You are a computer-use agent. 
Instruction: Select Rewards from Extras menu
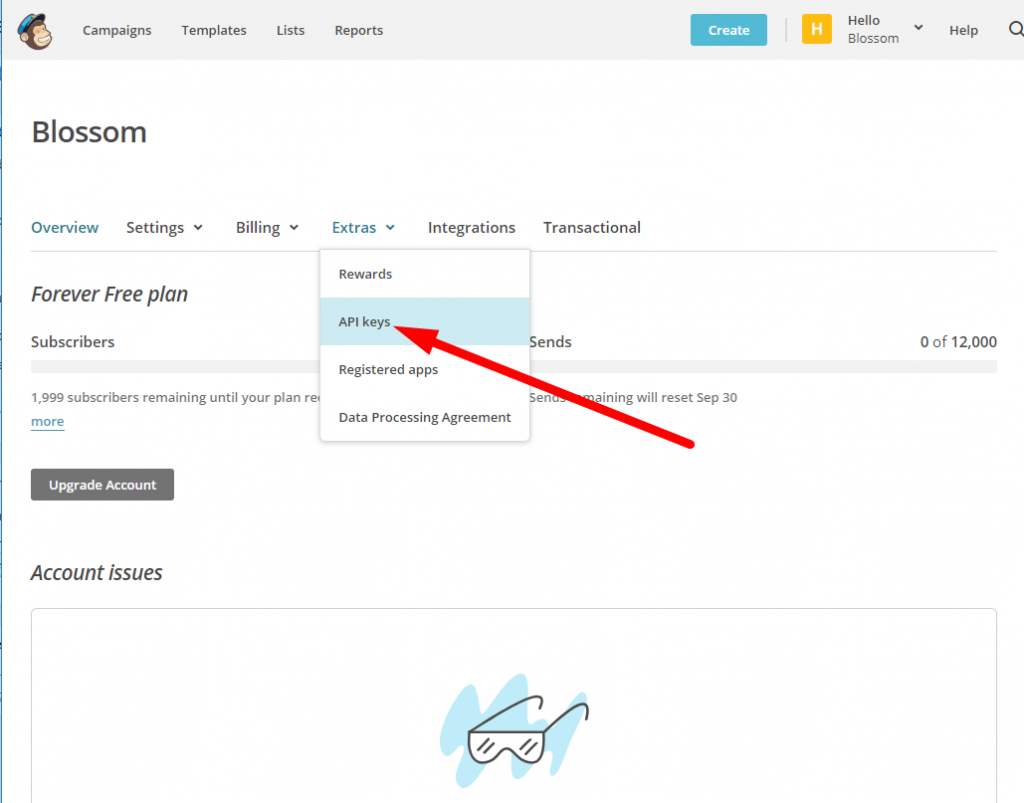click(x=424, y=274)
